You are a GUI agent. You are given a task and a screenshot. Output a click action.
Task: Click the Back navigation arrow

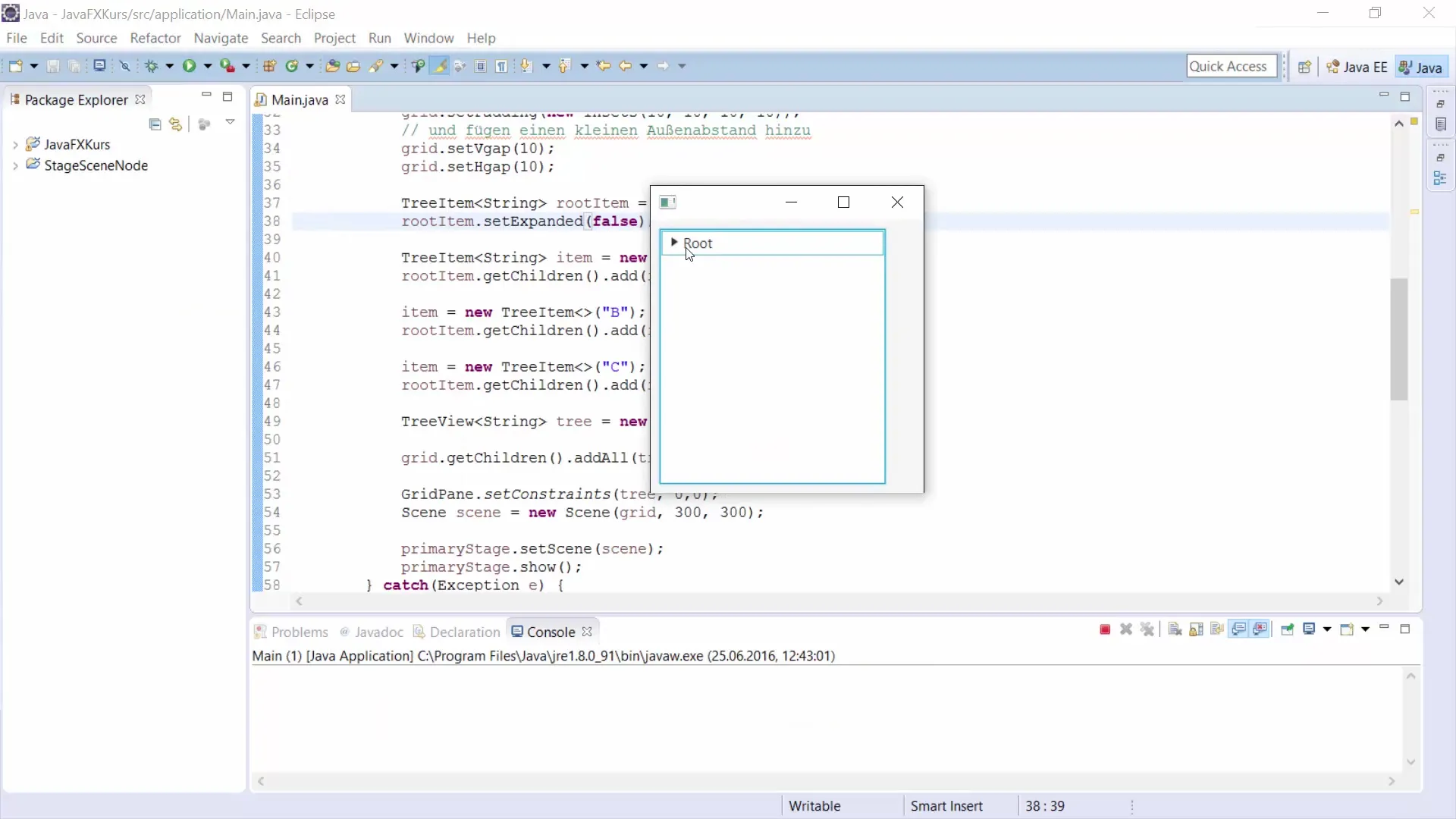coord(626,66)
